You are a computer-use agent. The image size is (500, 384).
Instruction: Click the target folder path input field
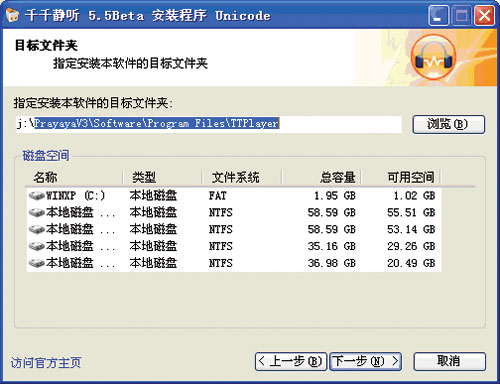(209, 124)
